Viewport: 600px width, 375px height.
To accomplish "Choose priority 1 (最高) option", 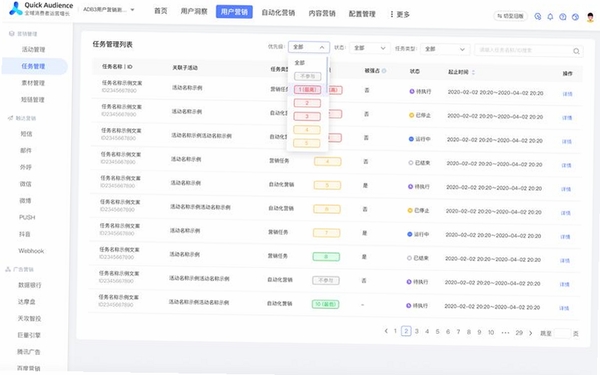I will [307, 90].
